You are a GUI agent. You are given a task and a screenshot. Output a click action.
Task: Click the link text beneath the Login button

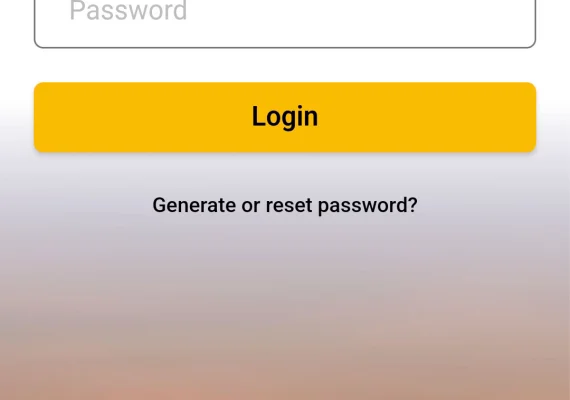click(285, 205)
